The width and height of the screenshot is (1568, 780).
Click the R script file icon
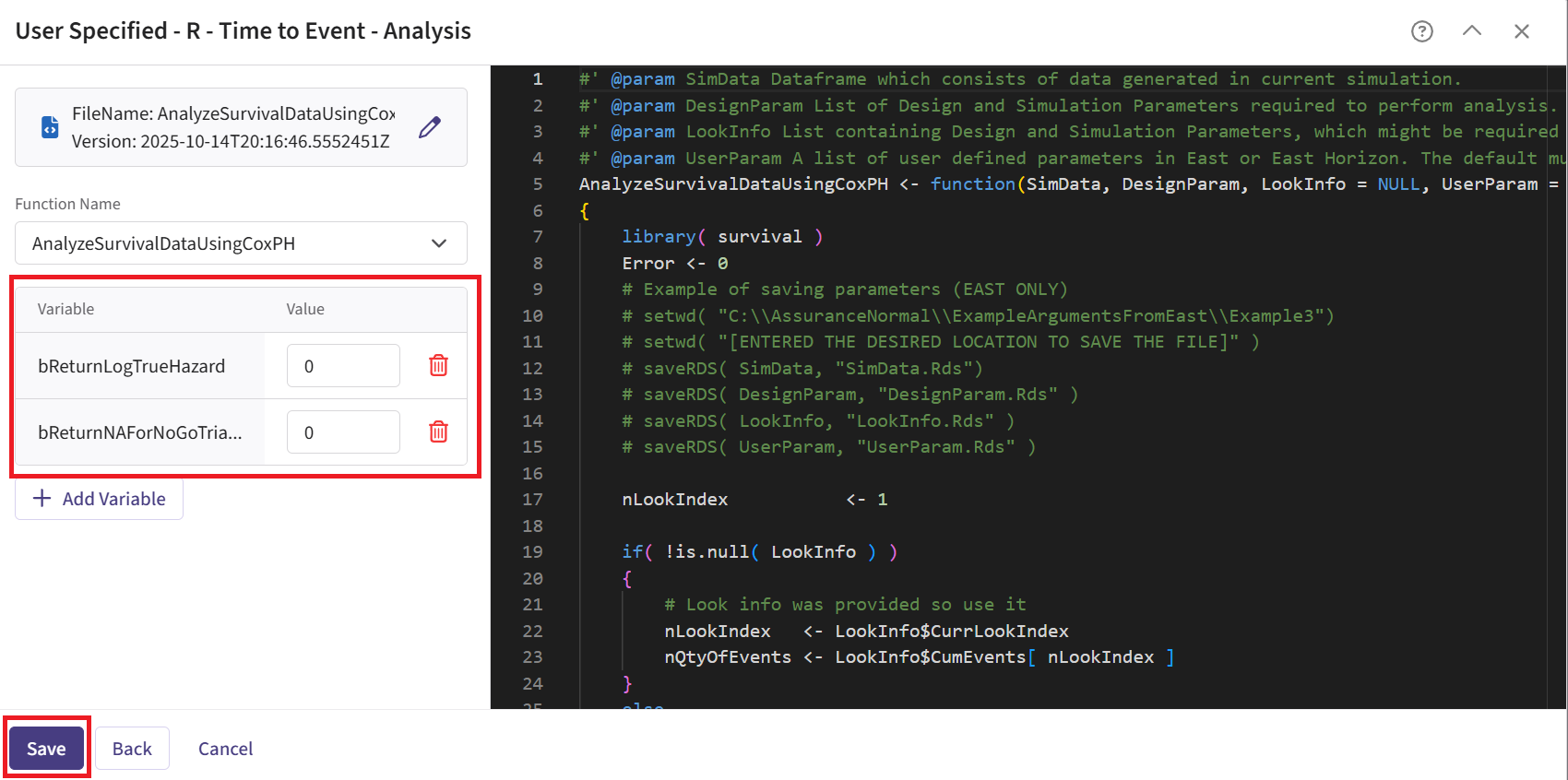(x=50, y=127)
